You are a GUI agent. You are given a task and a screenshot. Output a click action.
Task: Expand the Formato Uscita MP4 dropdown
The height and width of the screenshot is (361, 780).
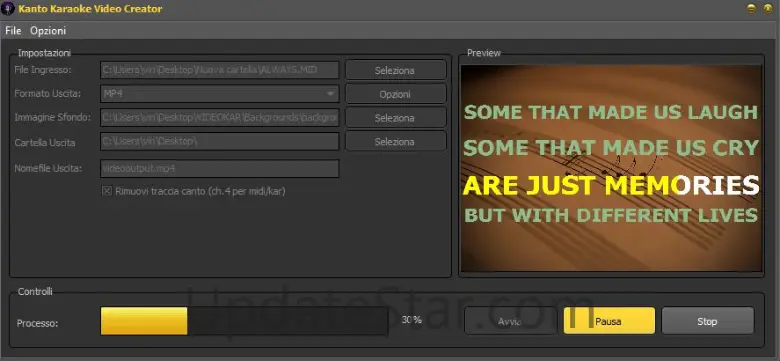(x=330, y=93)
